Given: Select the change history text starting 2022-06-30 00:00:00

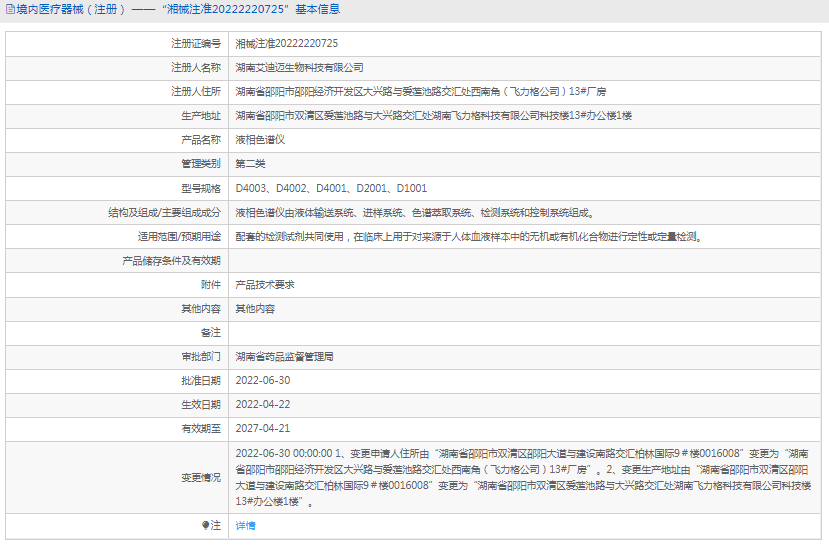Looking at the screenshot, I should [x=523, y=477].
